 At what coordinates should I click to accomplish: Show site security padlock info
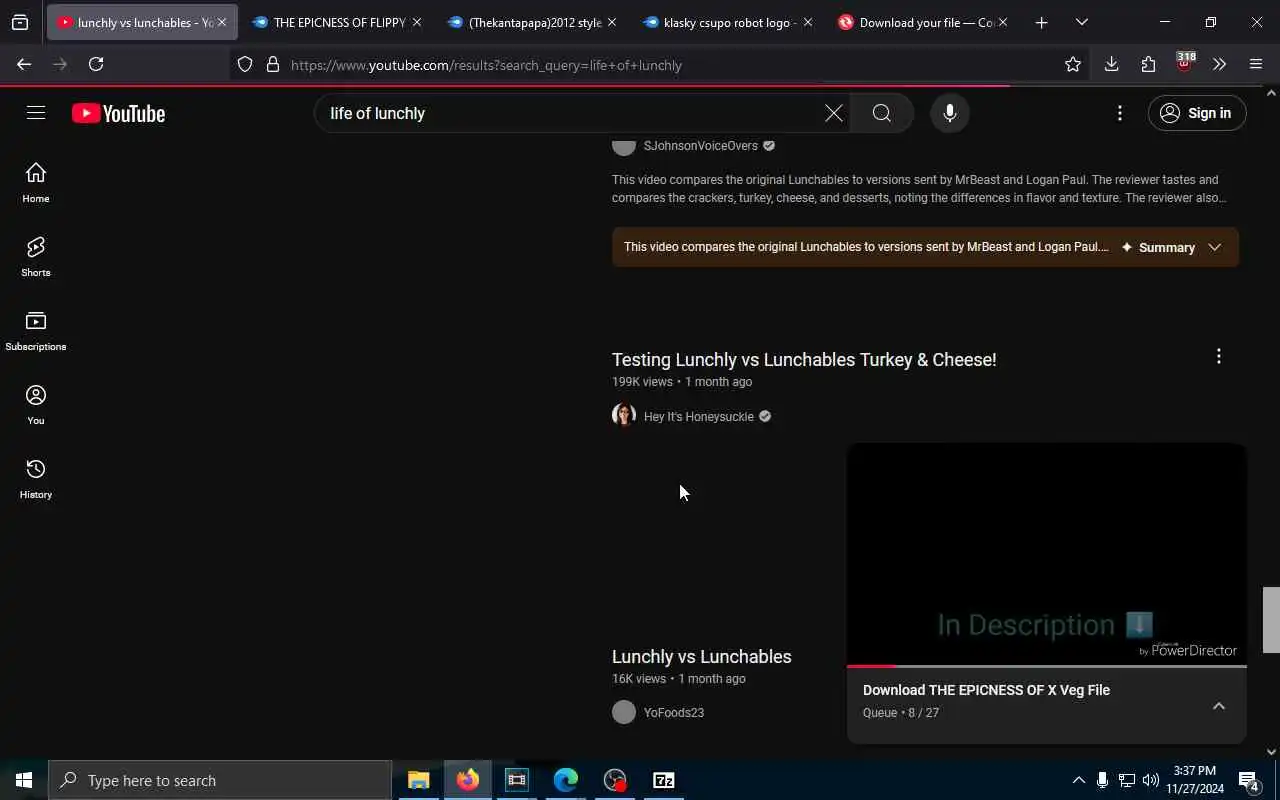(x=272, y=65)
